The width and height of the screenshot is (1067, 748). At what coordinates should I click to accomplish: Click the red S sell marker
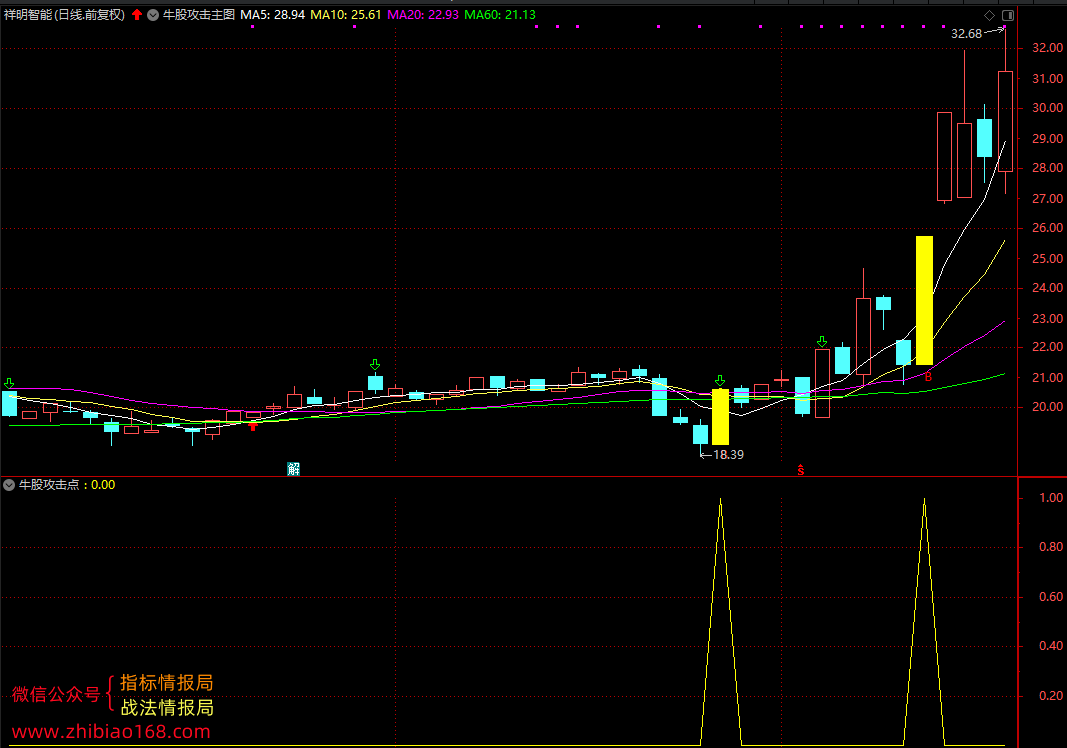801,470
